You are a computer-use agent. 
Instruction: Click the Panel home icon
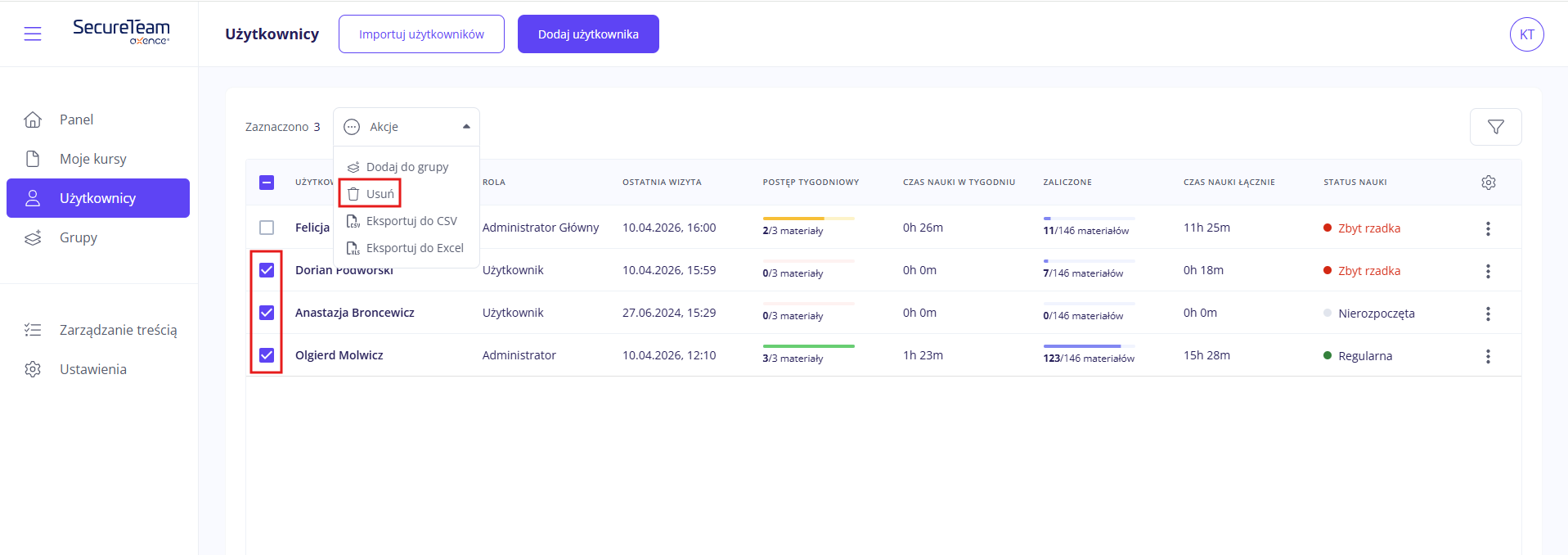click(x=33, y=120)
